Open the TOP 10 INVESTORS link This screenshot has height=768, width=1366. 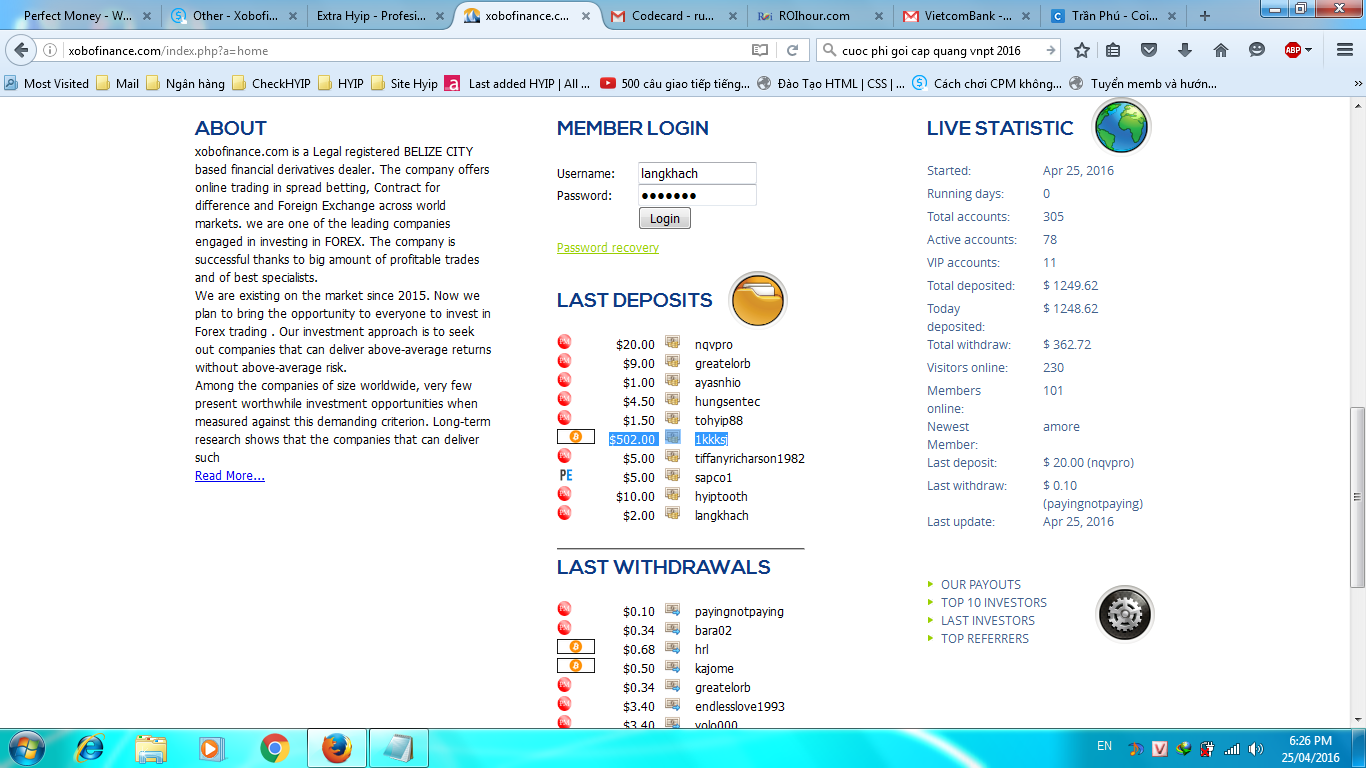coord(994,603)
